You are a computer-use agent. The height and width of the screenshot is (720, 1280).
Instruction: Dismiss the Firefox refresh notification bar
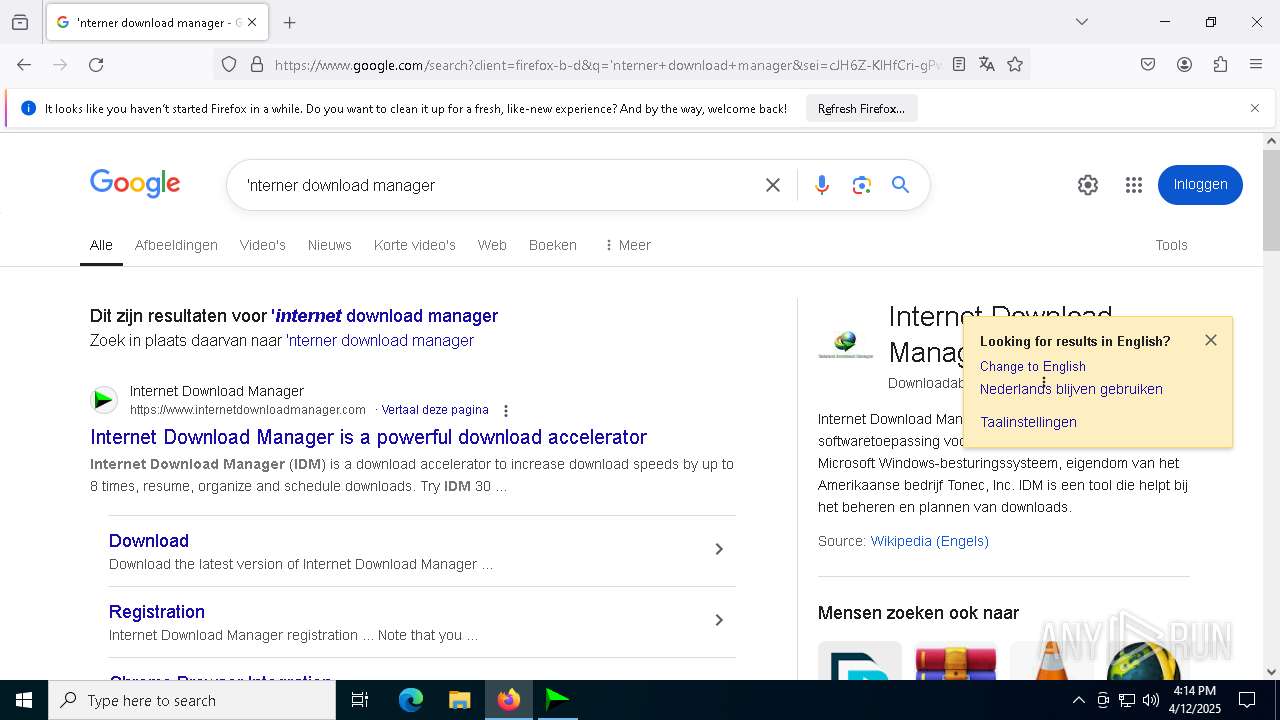coord(1255,108)
